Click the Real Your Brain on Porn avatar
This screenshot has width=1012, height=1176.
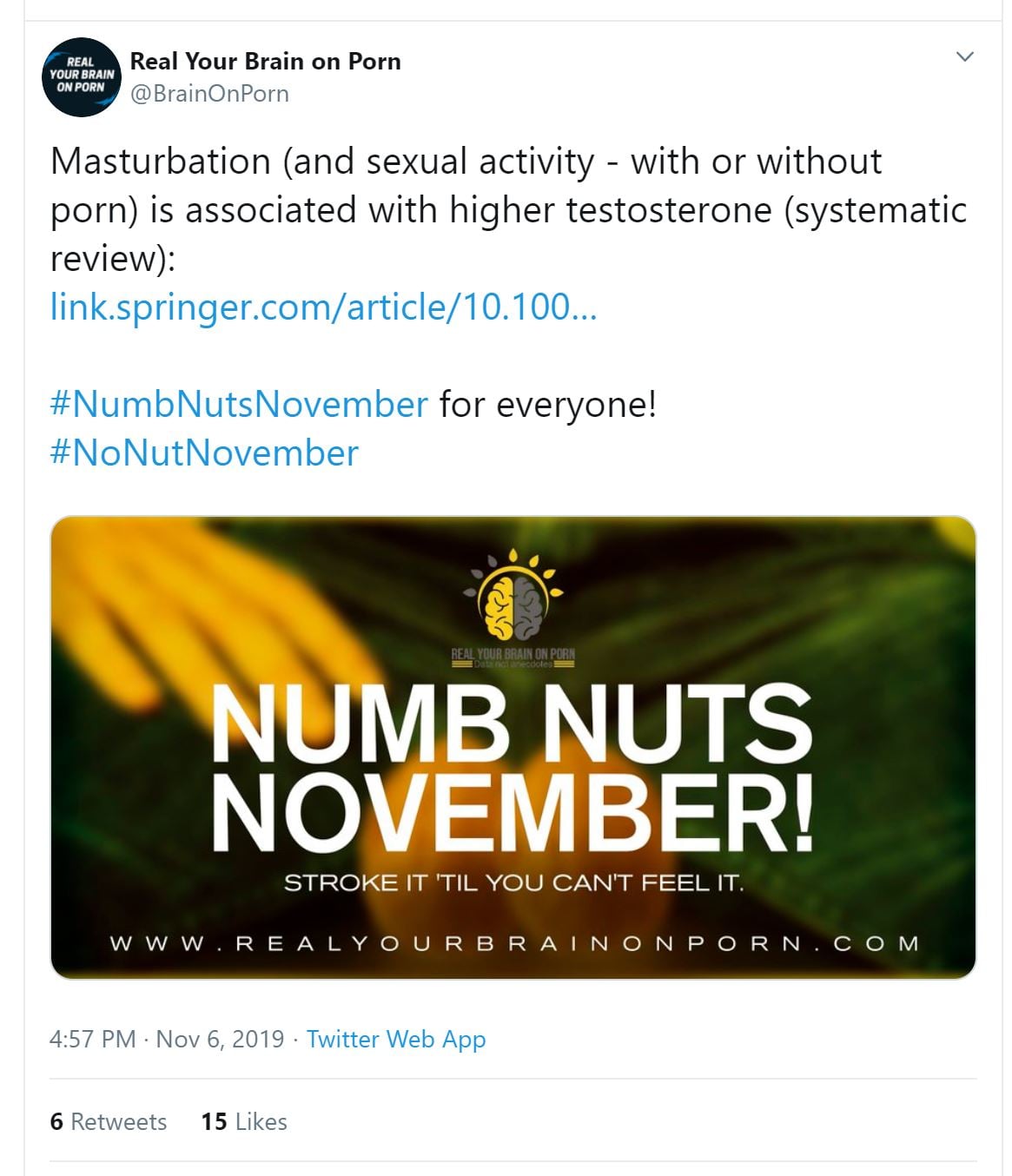[81, 76]
